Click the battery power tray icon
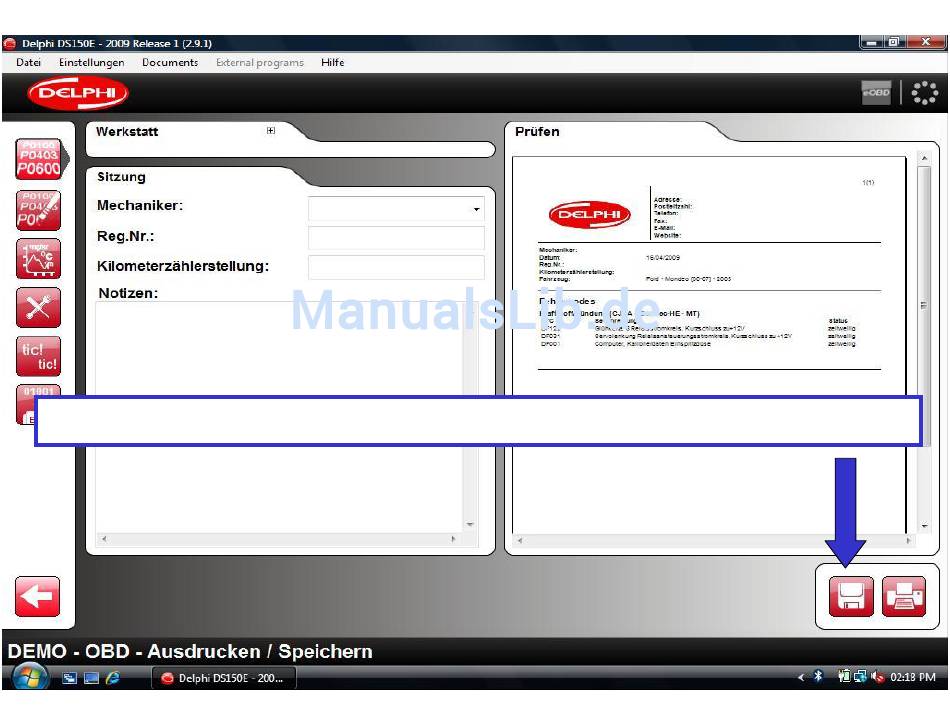950x725 pixels. click(x=844, y=677)
